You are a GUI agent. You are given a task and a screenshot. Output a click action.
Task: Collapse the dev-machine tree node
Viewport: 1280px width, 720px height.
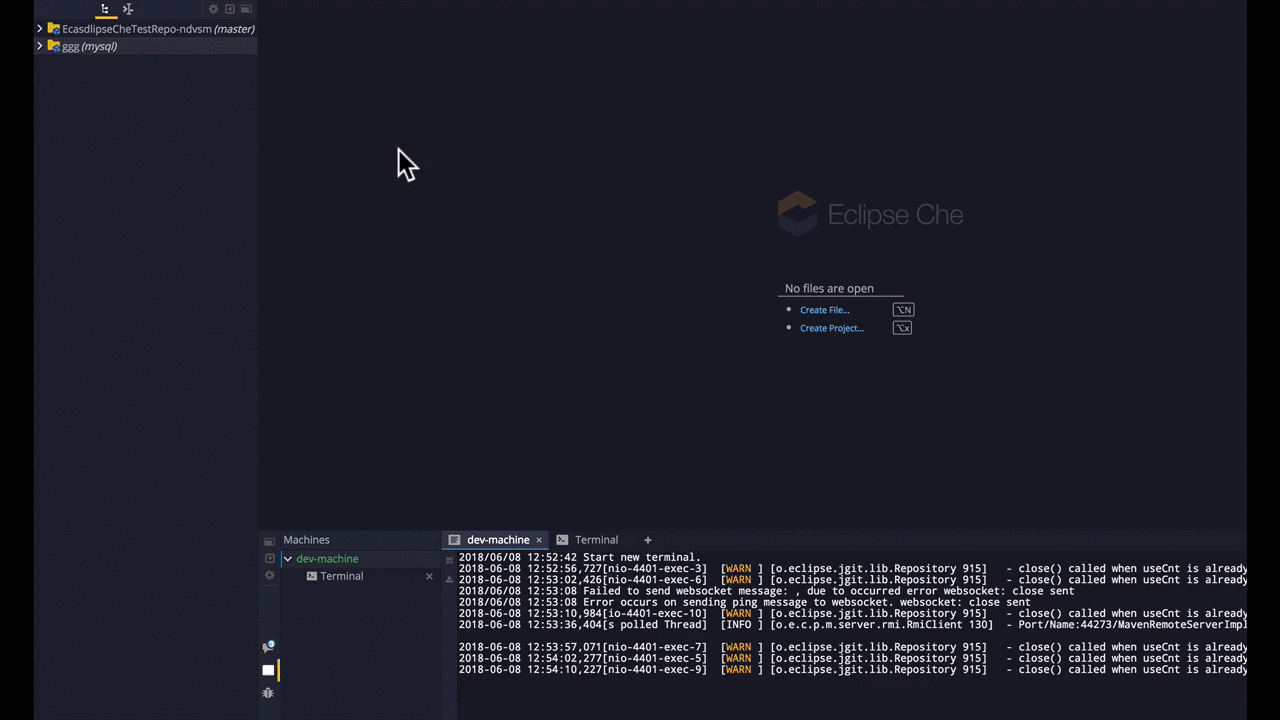point(288,559)
